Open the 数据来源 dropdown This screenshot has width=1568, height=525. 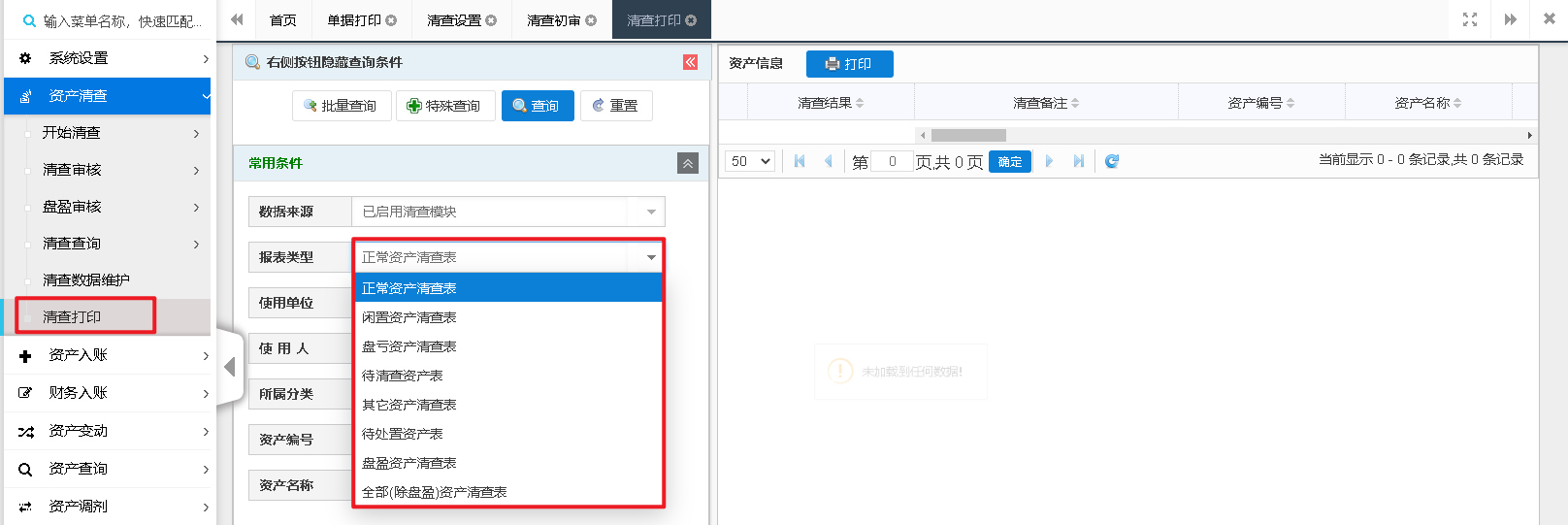(x=651, y=212)
